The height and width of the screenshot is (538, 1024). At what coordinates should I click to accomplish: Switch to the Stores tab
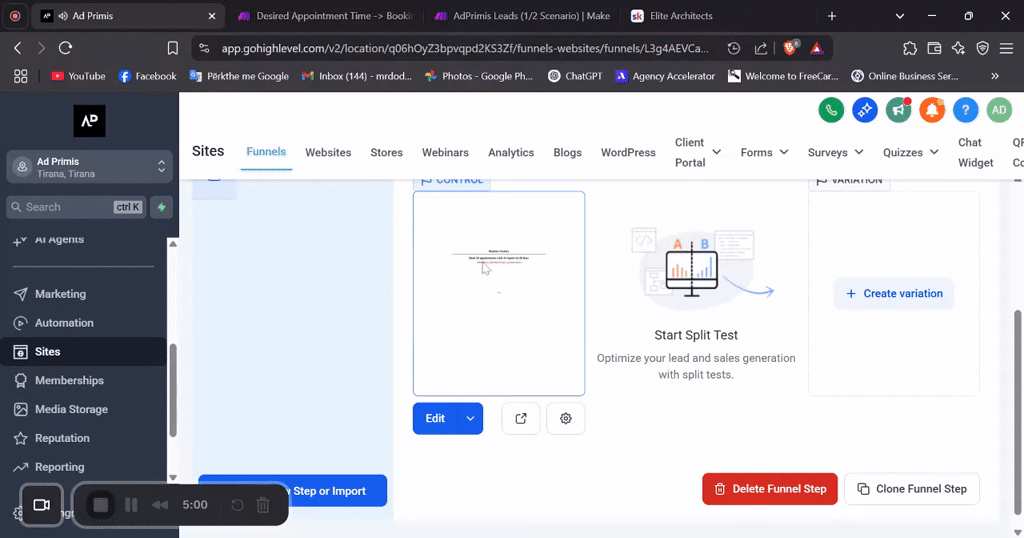point(387,152)
